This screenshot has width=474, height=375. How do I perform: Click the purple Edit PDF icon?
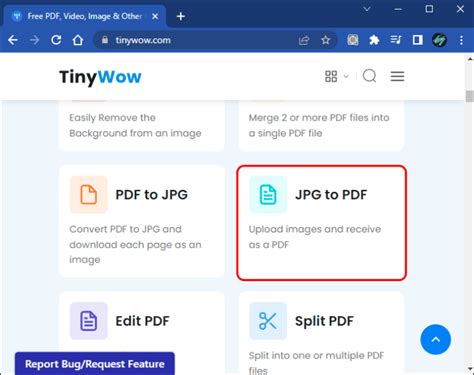coord(89,321)
